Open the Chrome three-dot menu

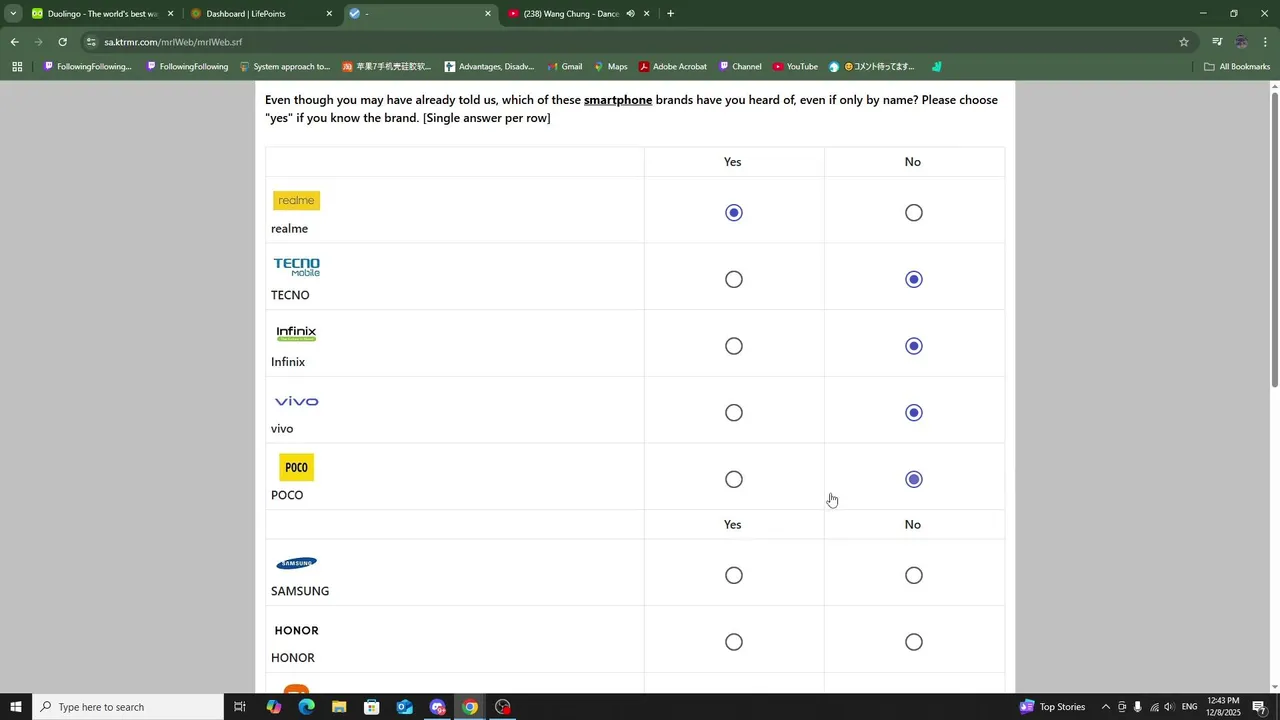[1266, 42]
